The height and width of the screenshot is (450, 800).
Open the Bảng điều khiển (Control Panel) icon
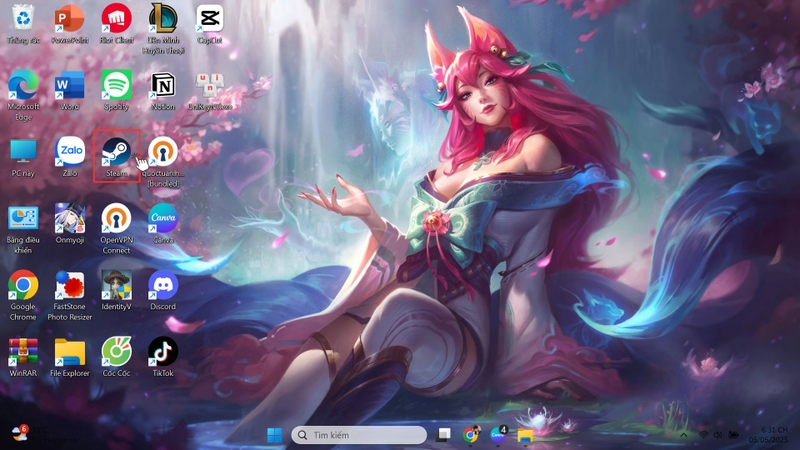click(x=23, y=230)
